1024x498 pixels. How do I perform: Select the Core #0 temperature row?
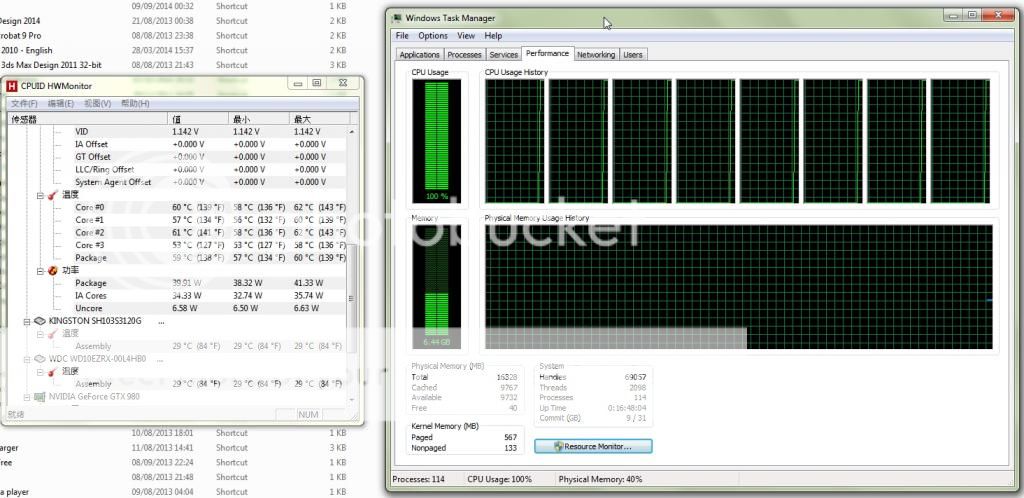point(90,207)
